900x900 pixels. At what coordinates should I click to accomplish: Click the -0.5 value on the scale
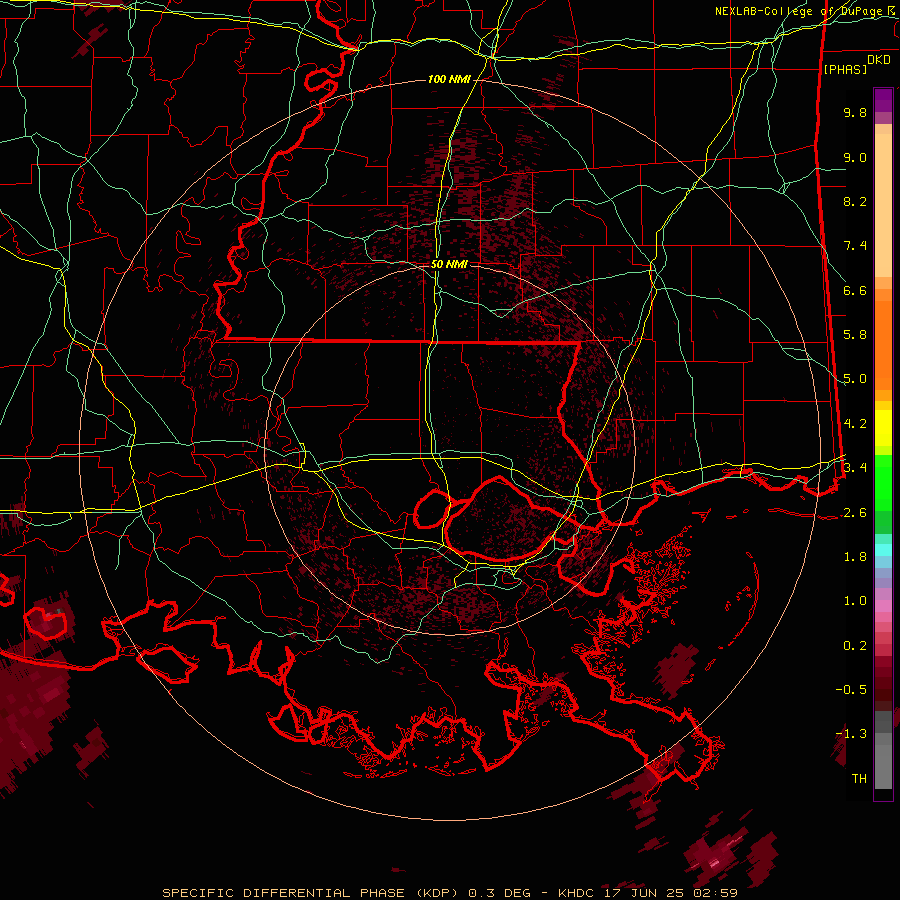pyautogui.click(x=851, y=689)
